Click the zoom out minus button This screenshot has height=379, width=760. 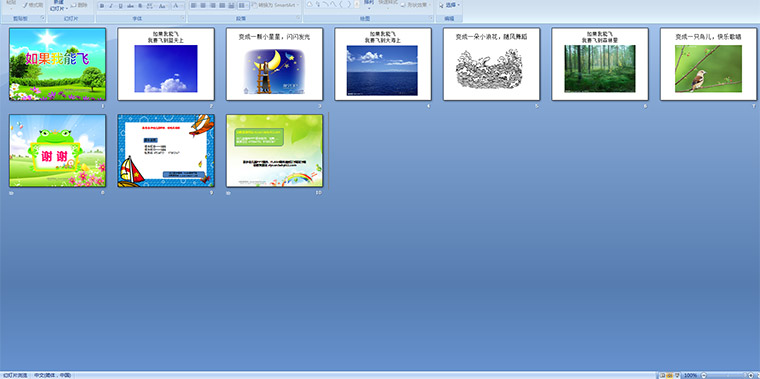(704, 376)
